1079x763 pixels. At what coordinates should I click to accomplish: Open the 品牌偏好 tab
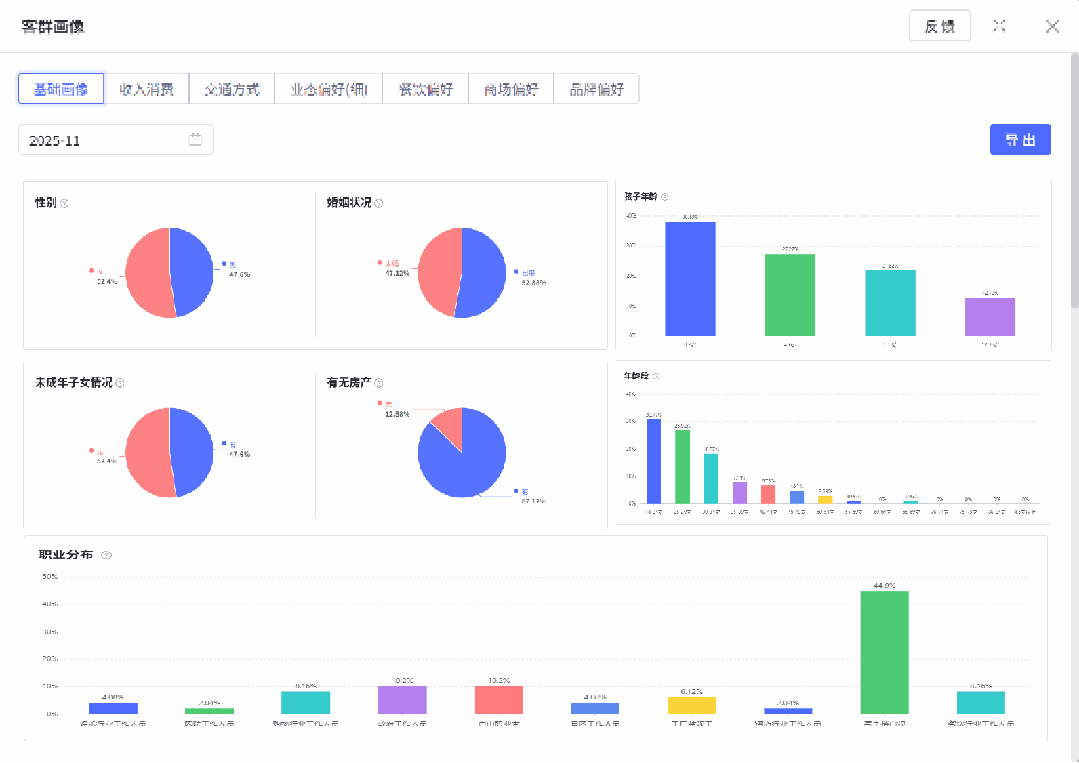pos(597,89)
